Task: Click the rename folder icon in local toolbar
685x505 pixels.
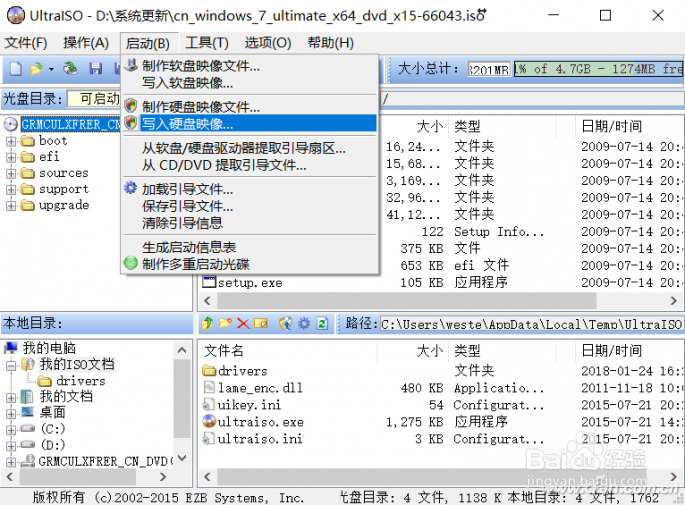Action: tap(261, 324)
